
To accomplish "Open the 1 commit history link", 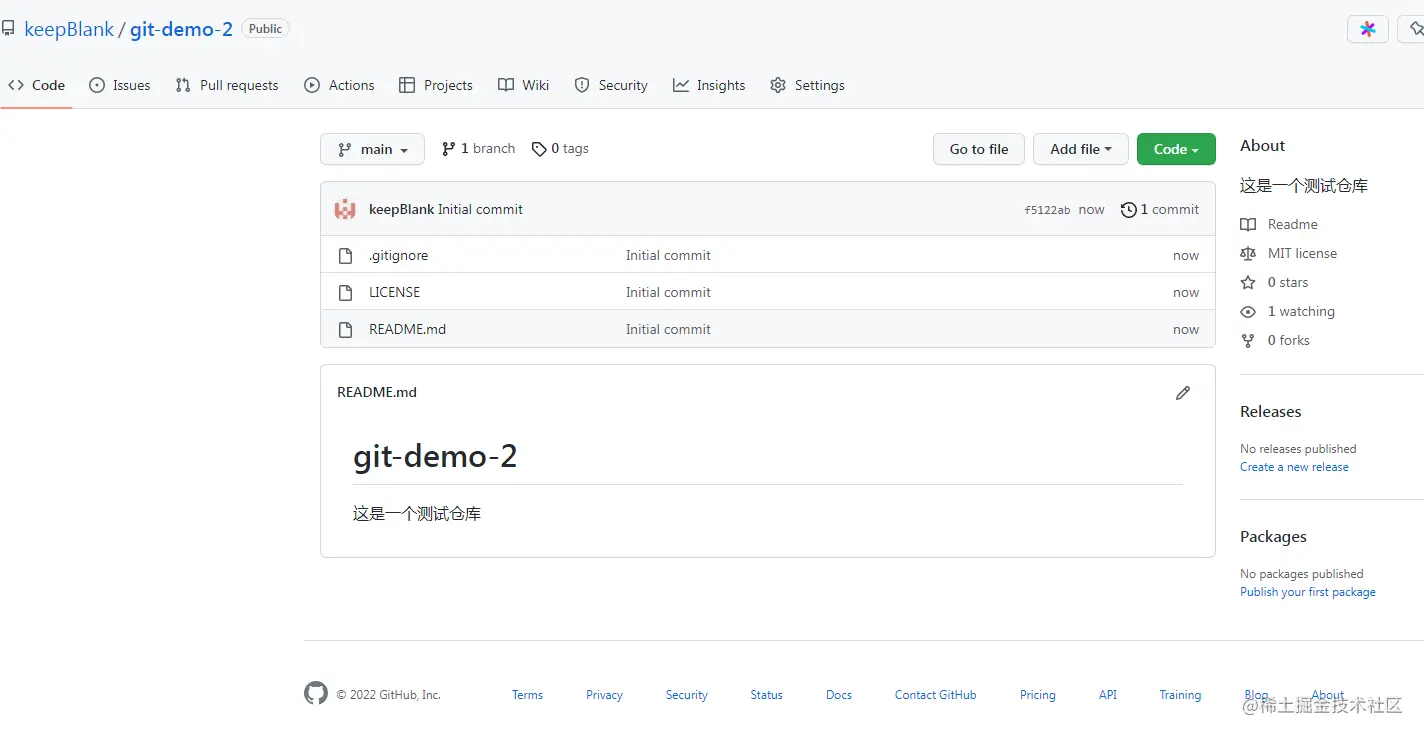I will point(1160,210).
